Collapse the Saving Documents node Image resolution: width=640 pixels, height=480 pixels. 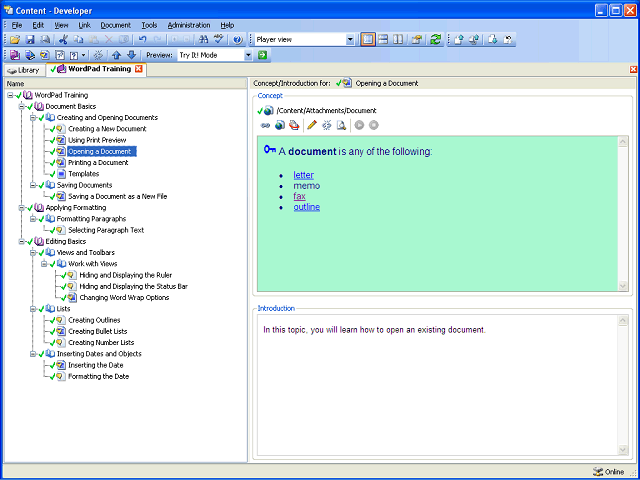pos(33,185)
